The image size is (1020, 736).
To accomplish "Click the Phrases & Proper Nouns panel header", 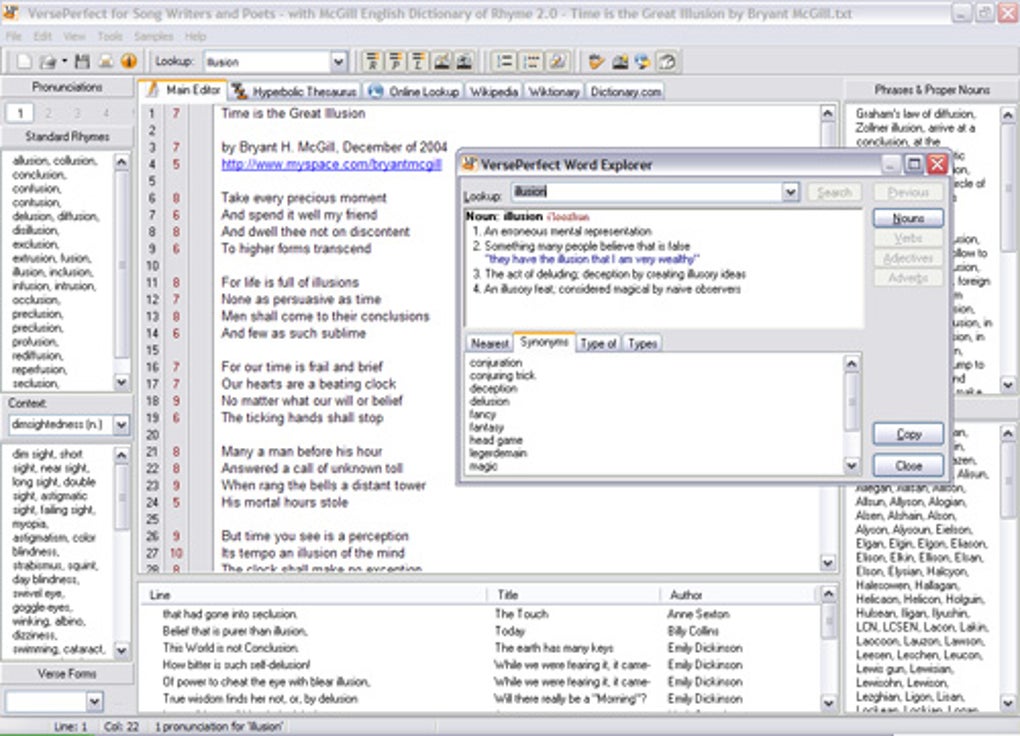I will coord(932,90).
